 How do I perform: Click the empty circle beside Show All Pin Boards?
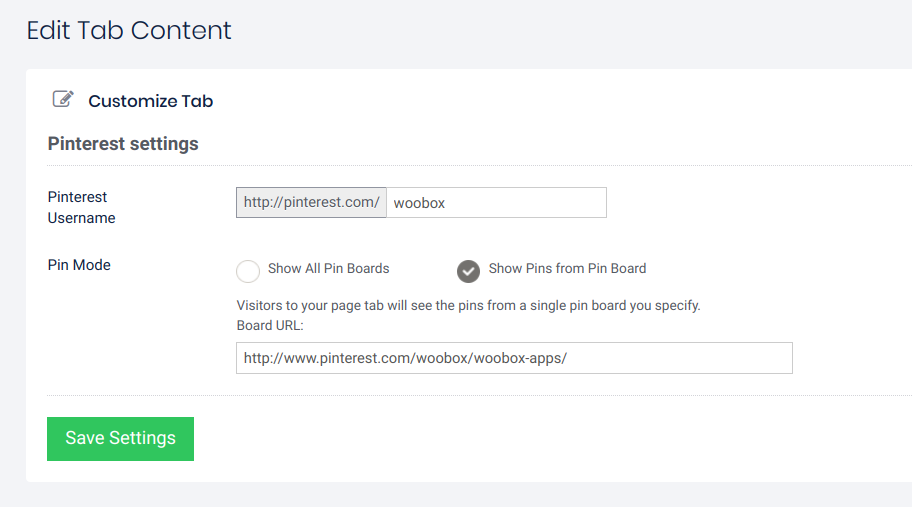pyautogui.click(x=248, y=271)
